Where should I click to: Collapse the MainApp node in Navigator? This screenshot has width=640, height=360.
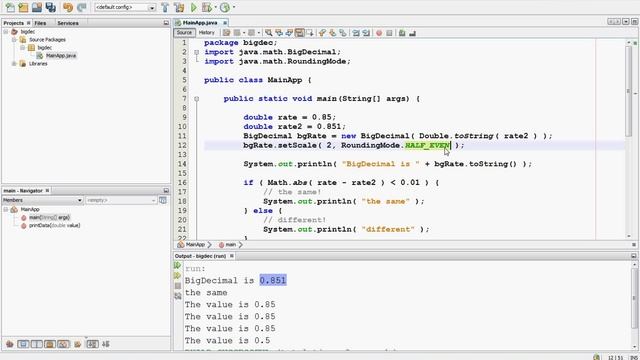click(6, 209)
